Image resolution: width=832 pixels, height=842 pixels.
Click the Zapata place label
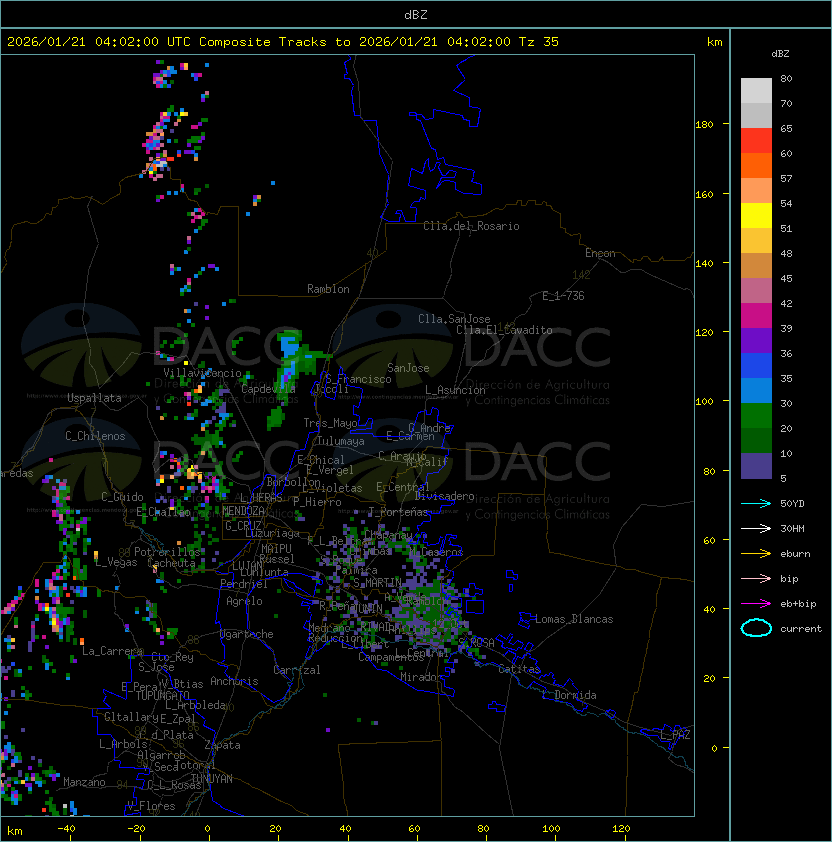click(x=222, y=745)
